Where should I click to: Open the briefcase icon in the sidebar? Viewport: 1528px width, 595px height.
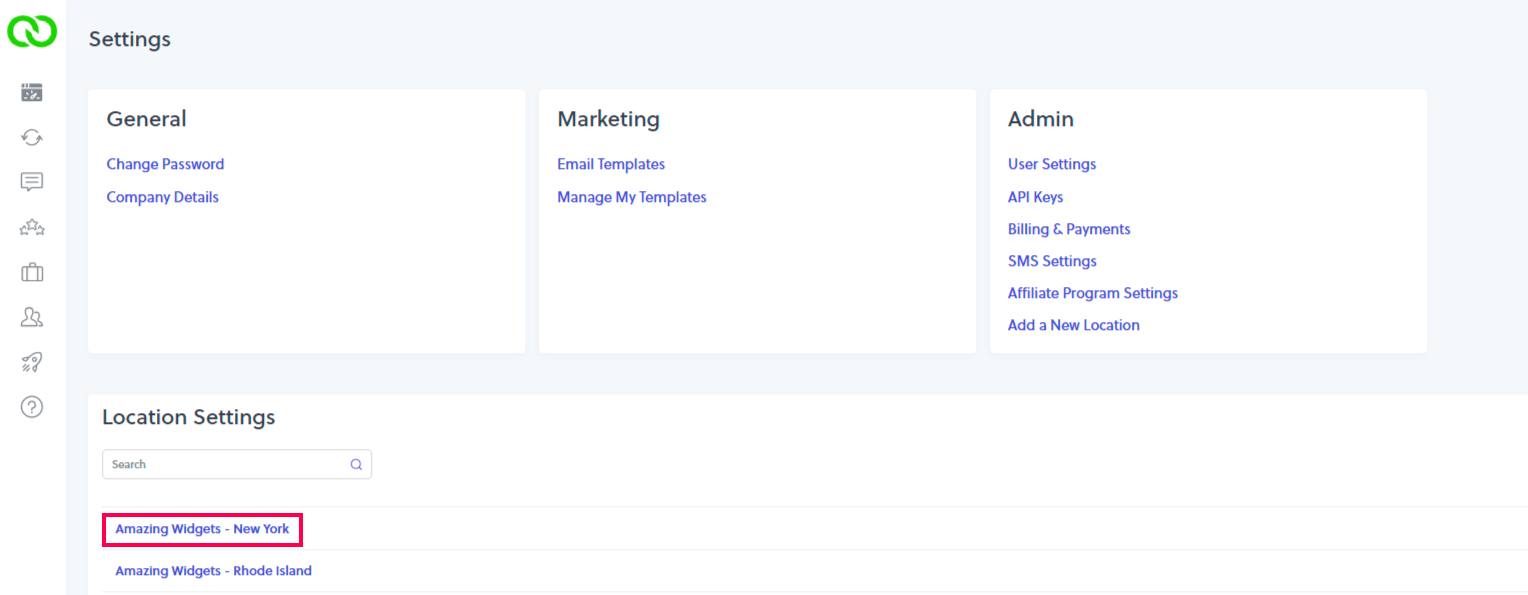coord(32,272)
